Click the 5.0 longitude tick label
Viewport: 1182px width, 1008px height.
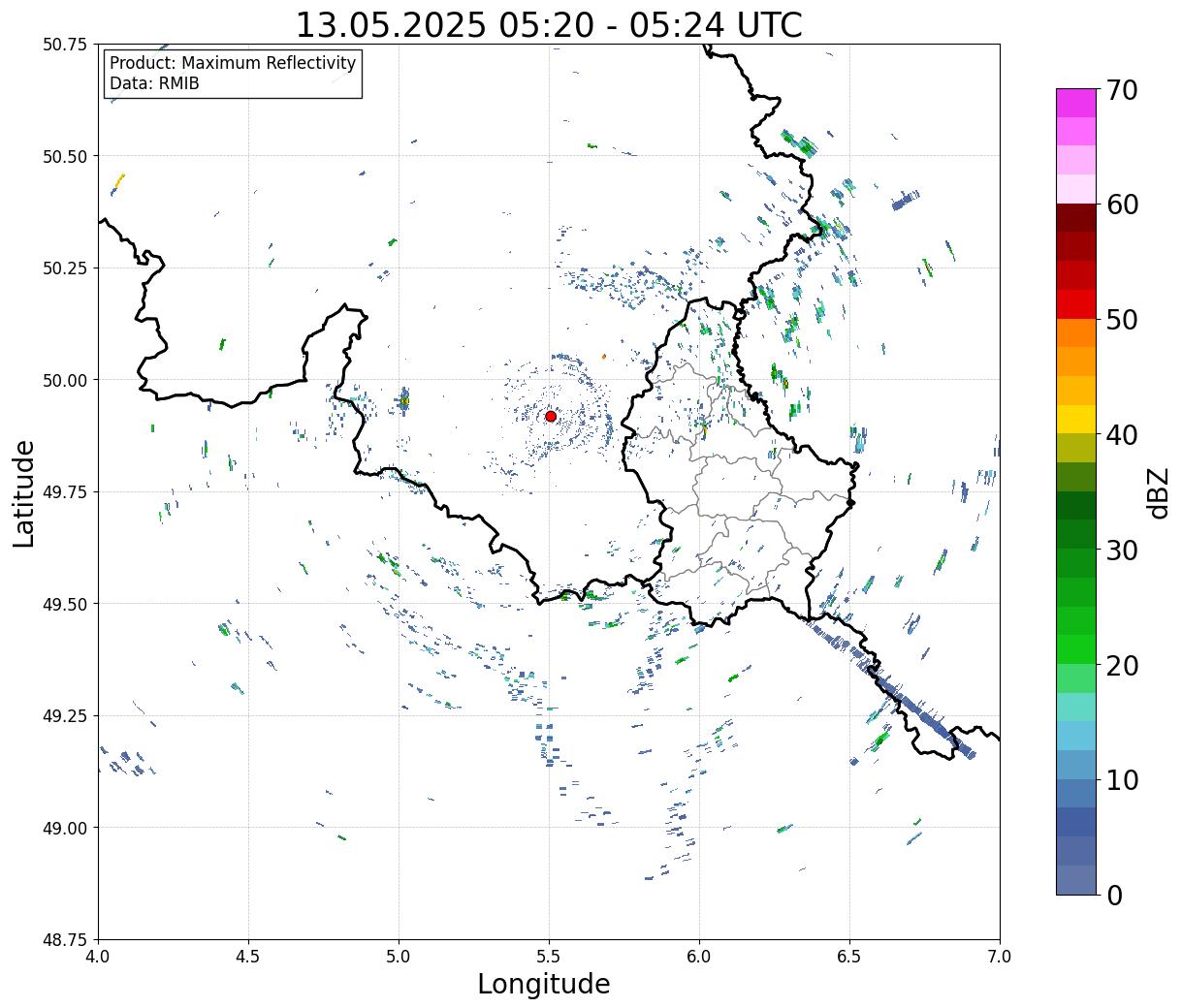[399, 956]
